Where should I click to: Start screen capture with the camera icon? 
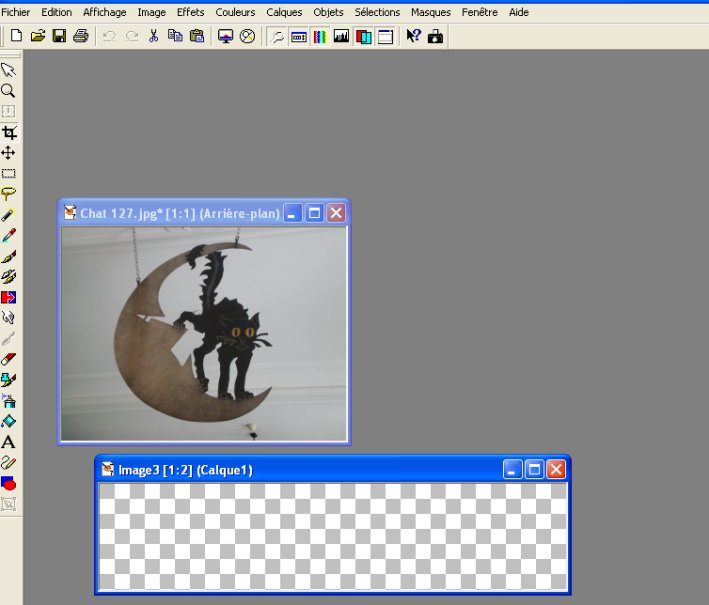(x=435, y=36)
